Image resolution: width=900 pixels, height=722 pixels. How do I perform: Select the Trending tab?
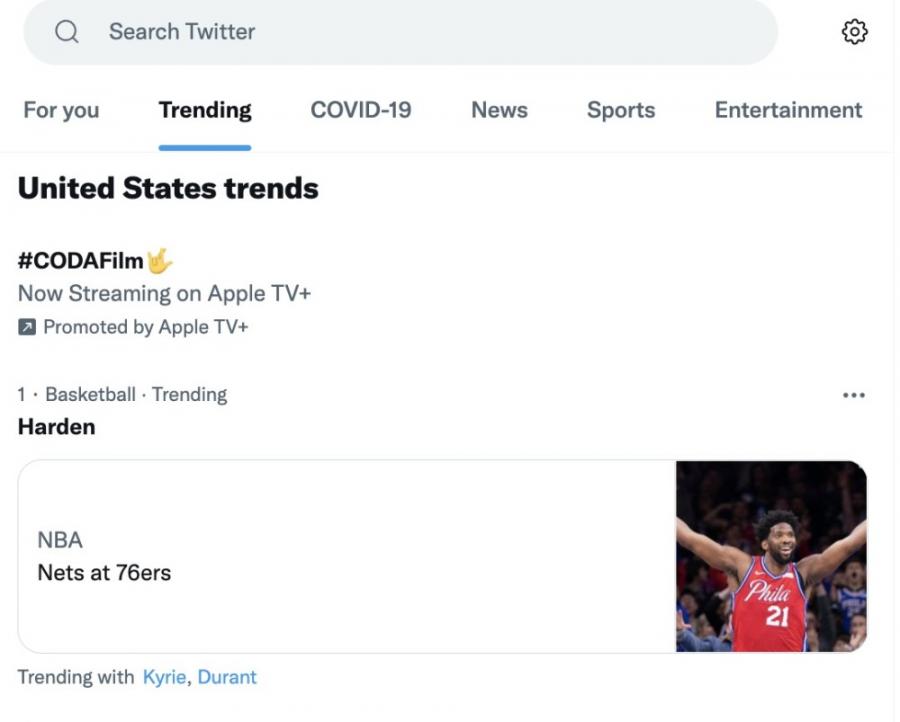tap(205, 110)
